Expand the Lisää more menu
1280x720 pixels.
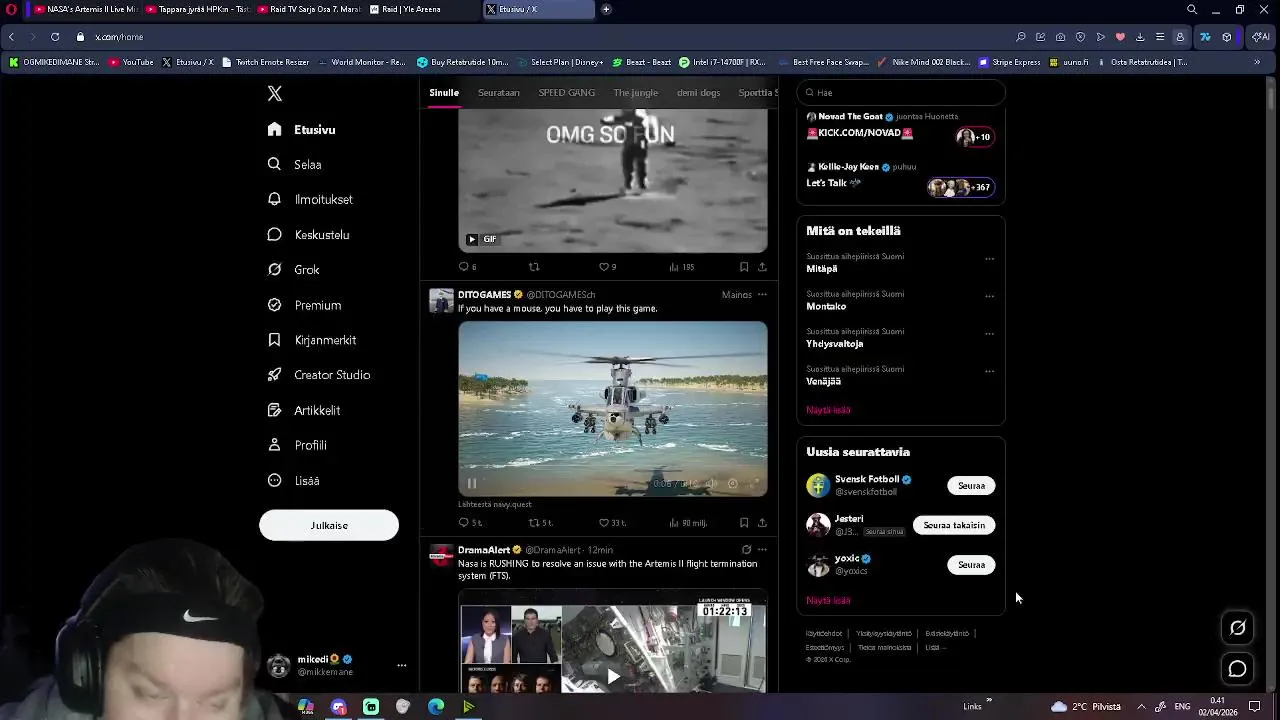[x=294, y=481]
